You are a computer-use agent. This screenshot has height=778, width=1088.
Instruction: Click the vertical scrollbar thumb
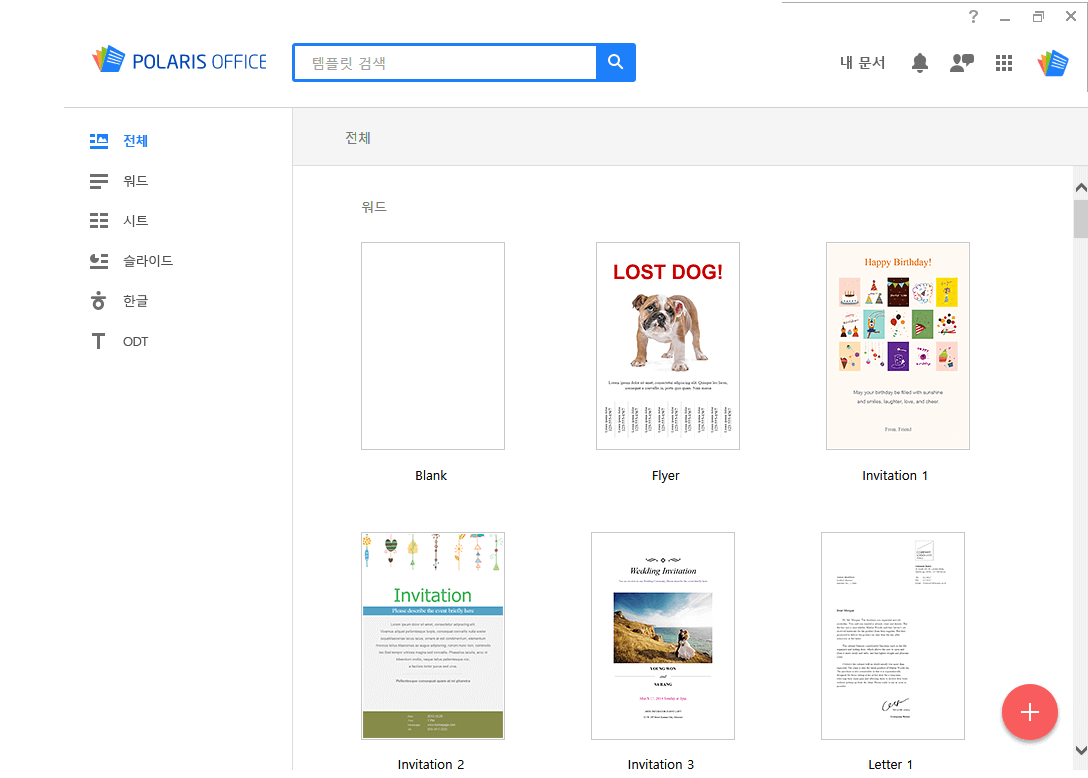1080,219
